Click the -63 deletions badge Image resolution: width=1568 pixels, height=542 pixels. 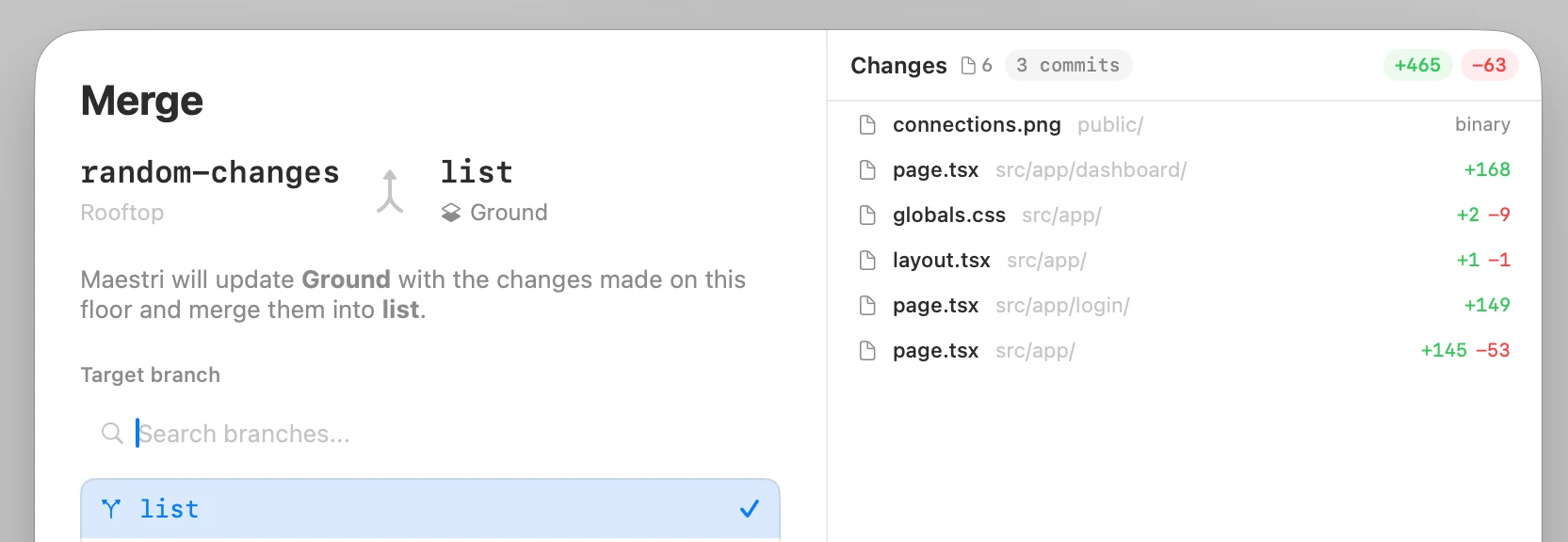(1489, 66)
